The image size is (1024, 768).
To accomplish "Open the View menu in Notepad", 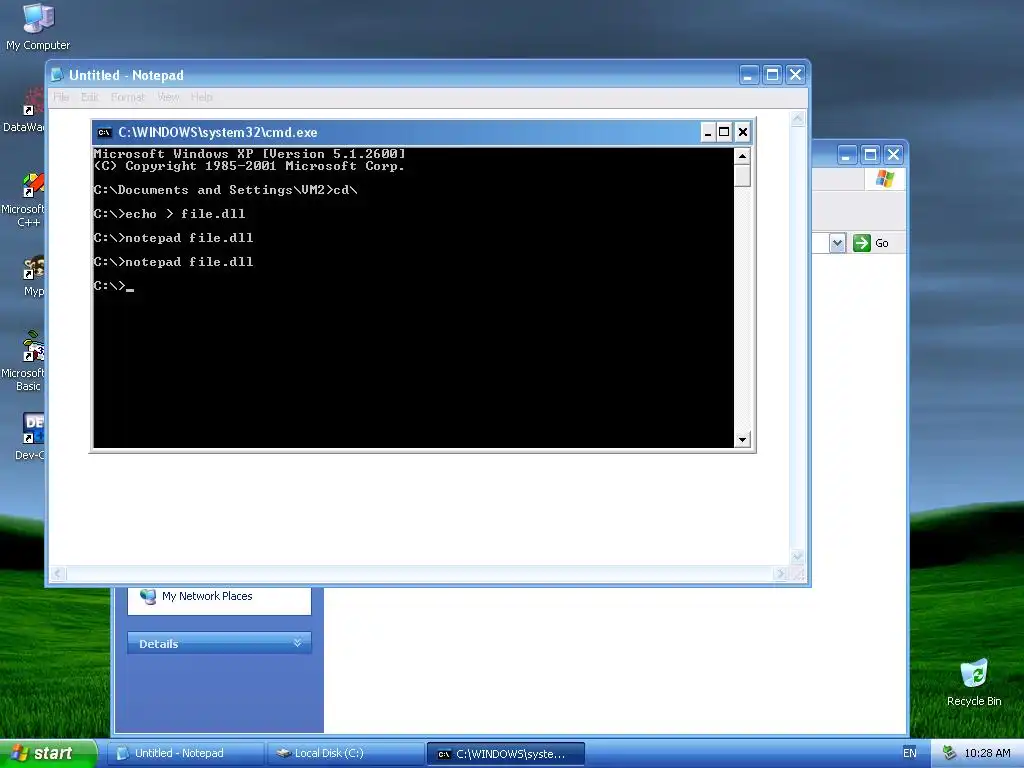I will (168, 97).
